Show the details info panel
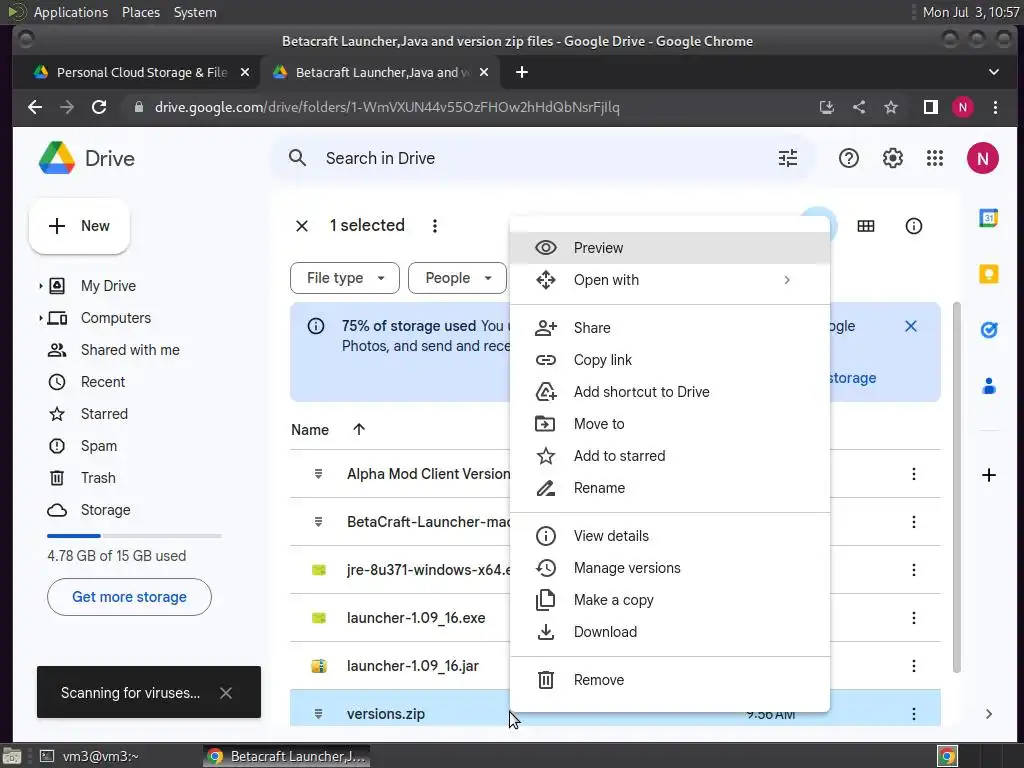 coord(914,226)
